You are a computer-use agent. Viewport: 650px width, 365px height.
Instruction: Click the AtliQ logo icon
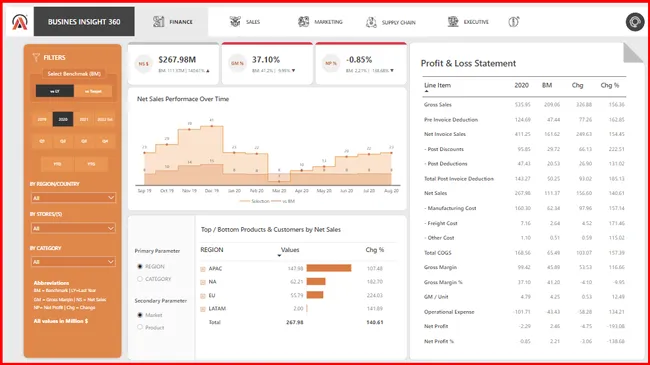pyautogui.click(x=19, y=22)
